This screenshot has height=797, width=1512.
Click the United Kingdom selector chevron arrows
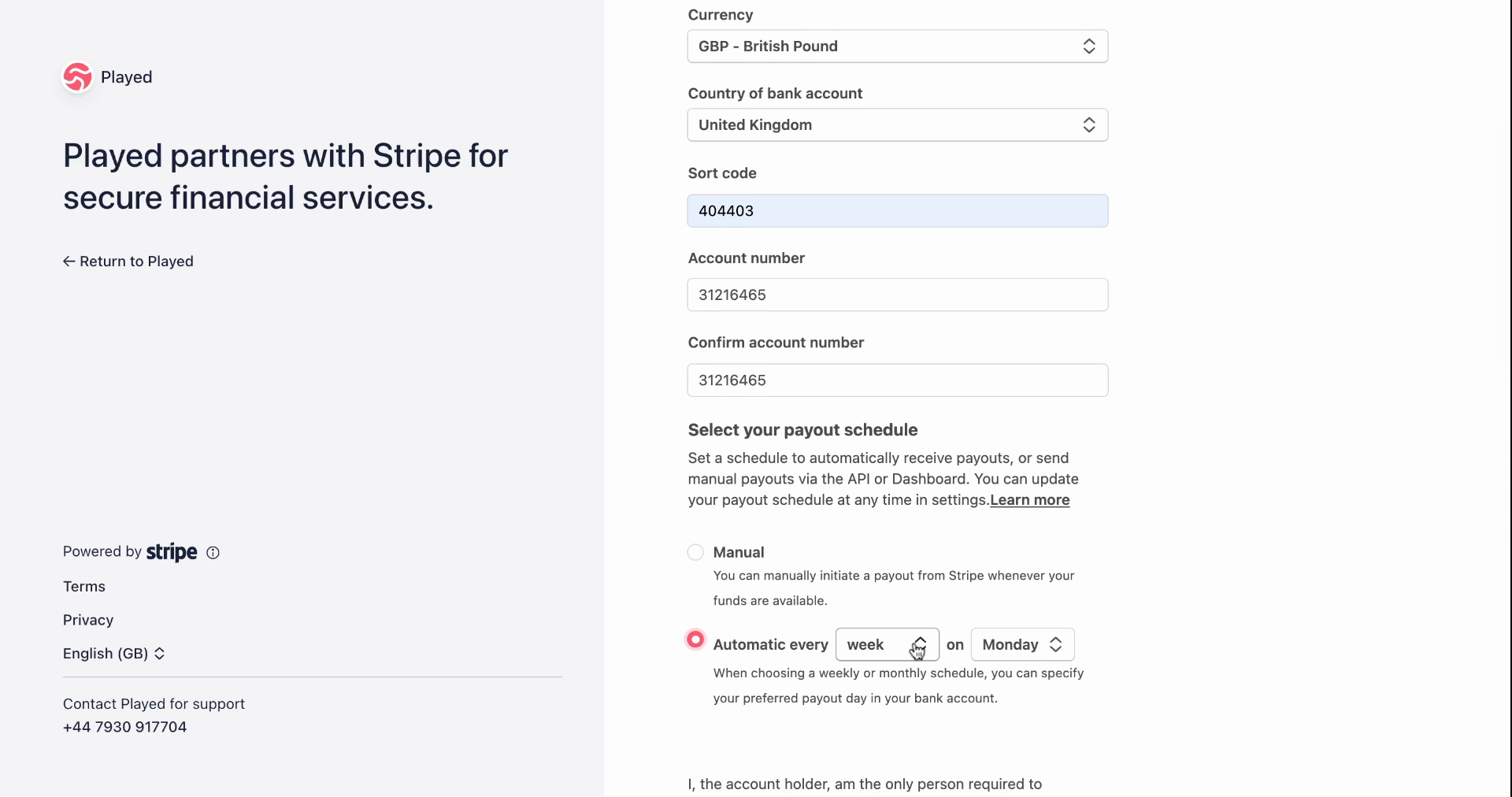click(1089, 125)
